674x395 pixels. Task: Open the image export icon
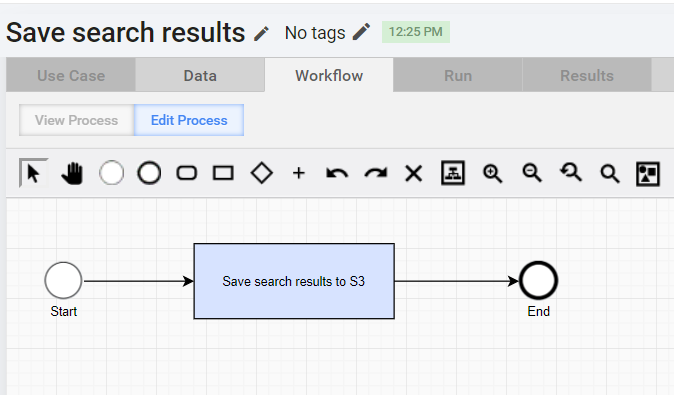[648, 174]
